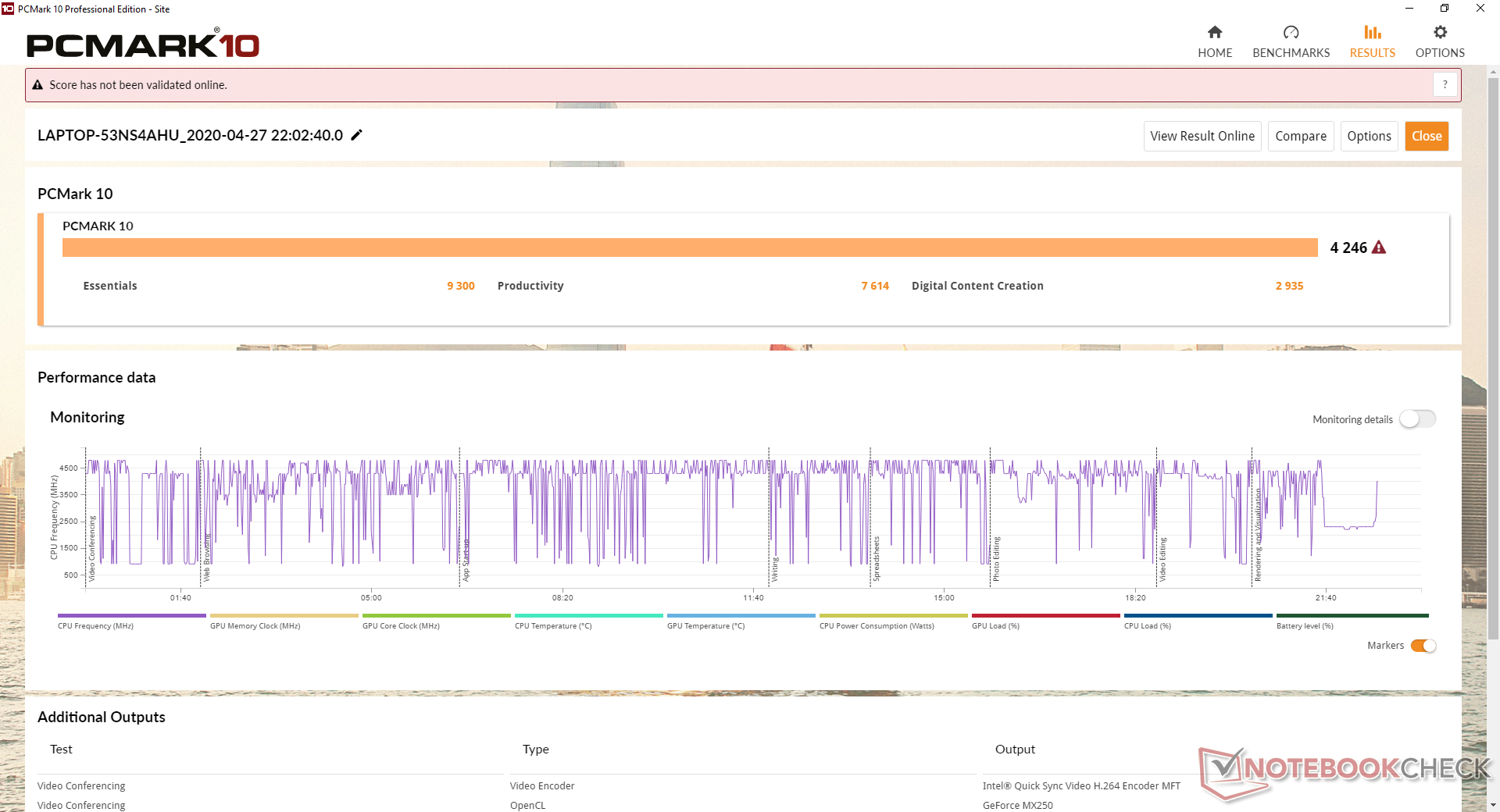The image size is (1500, 812).
Task: Click the CPU Frequency legend color bar
Action: pos(131,616)
